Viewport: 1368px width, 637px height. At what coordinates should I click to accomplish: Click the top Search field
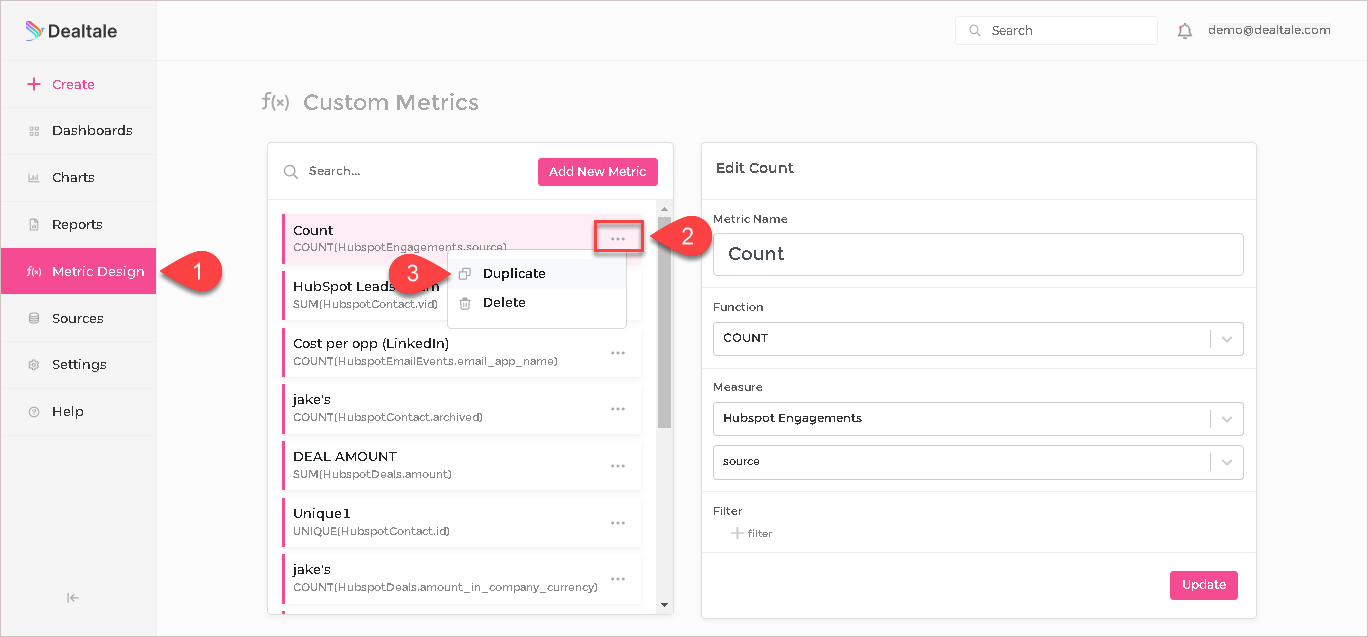(x=1056, y=31)
